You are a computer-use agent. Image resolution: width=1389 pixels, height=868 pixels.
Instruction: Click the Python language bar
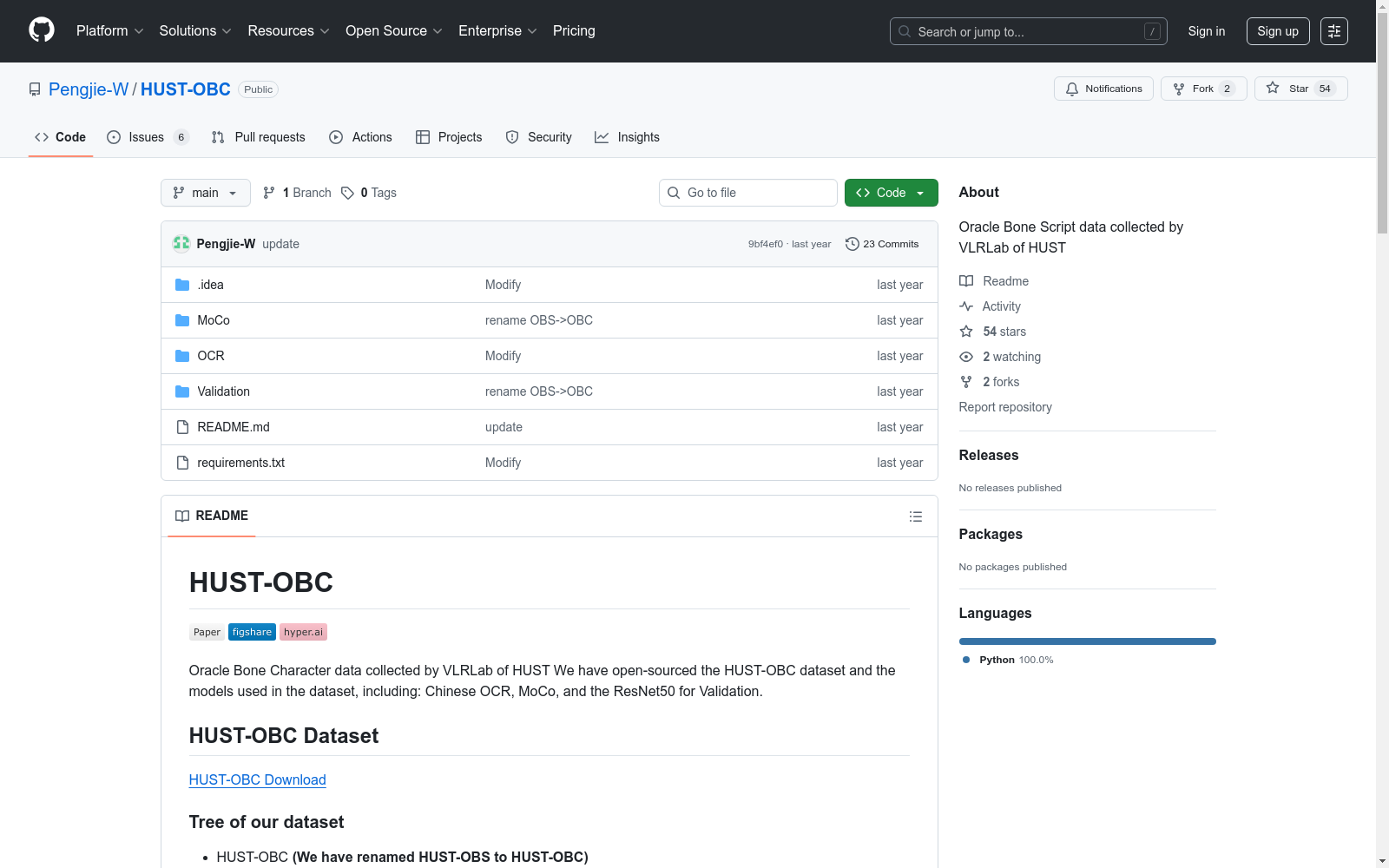[1088, 641]
